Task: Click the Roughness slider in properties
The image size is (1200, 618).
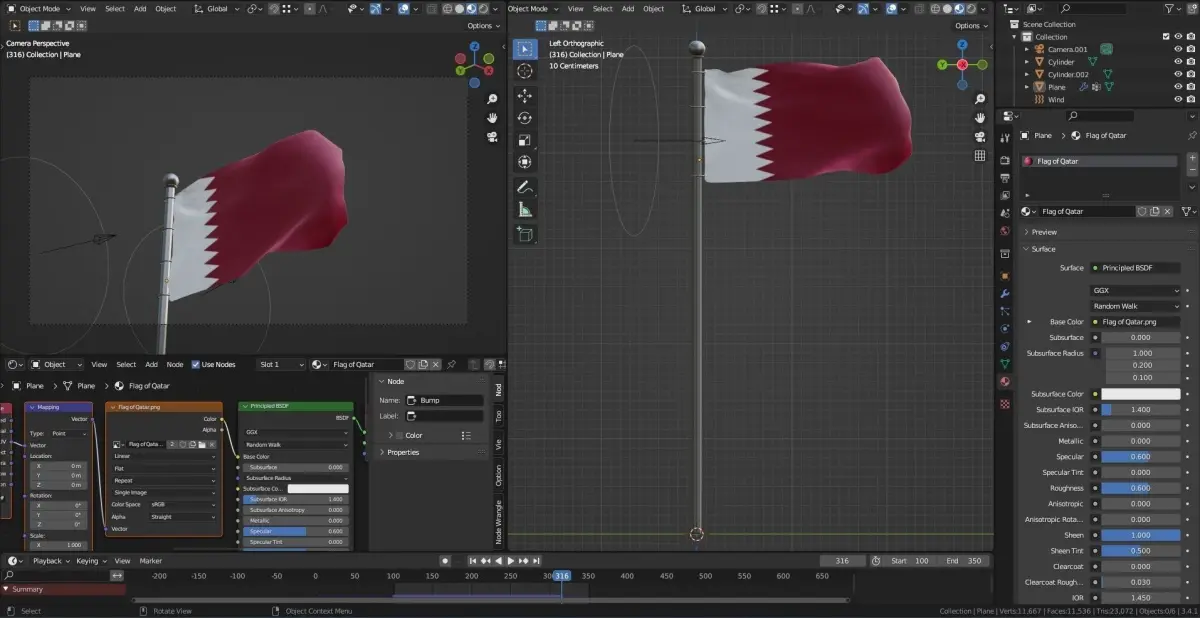Action: click(x=1141, y=488)
